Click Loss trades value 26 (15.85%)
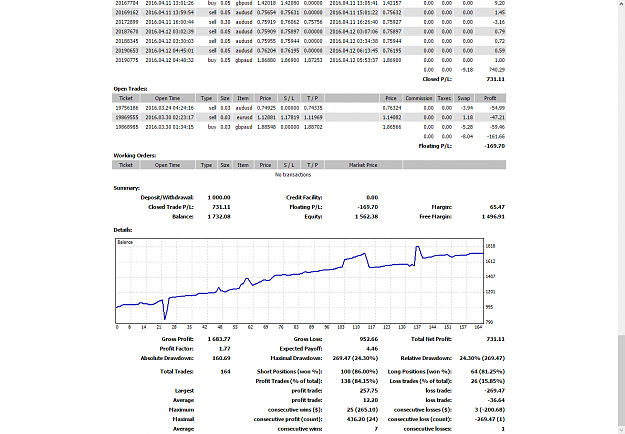 pos(487,381)
